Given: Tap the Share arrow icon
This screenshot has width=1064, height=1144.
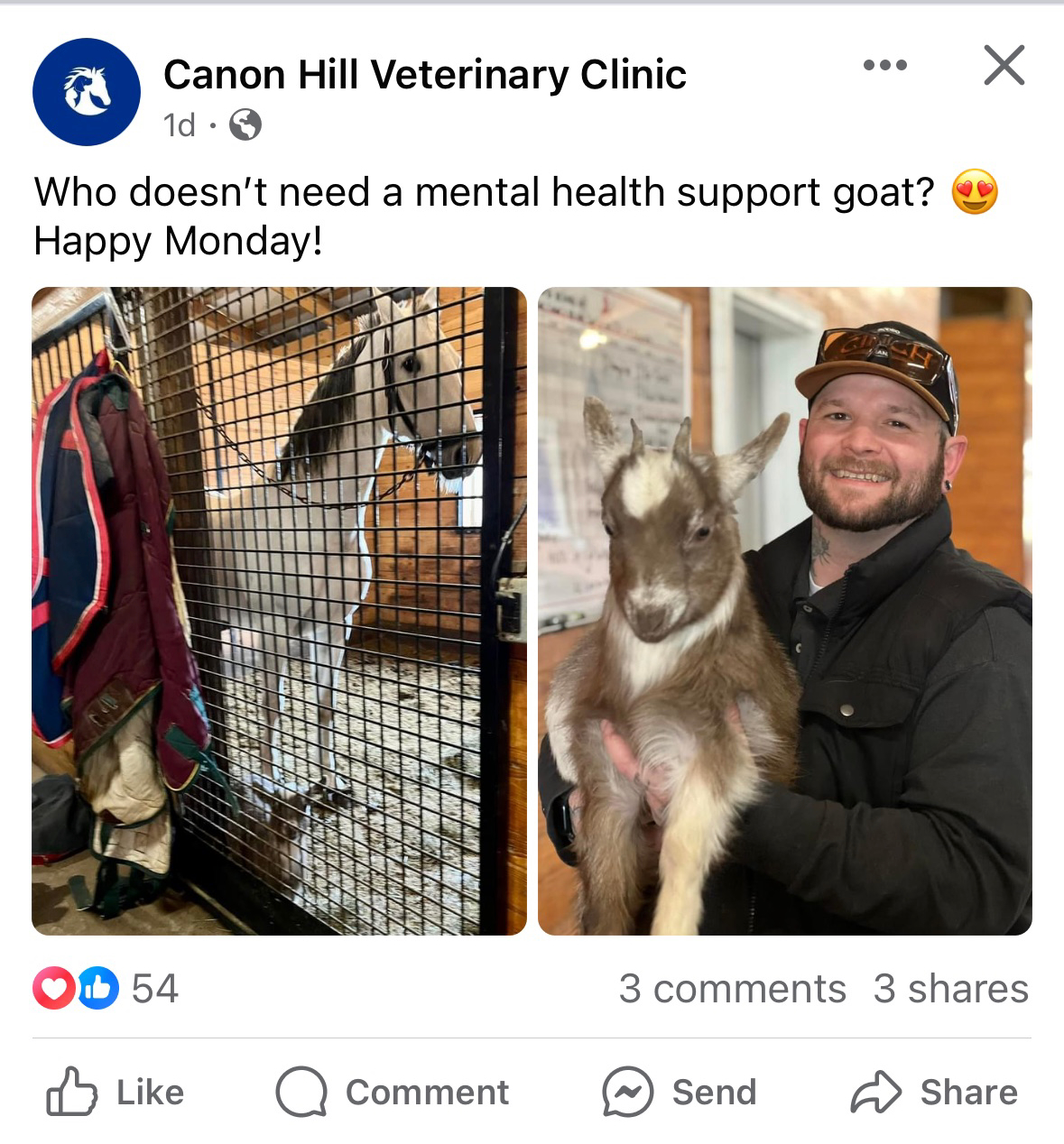Looking at the screenshot, I should [875, 1092].
